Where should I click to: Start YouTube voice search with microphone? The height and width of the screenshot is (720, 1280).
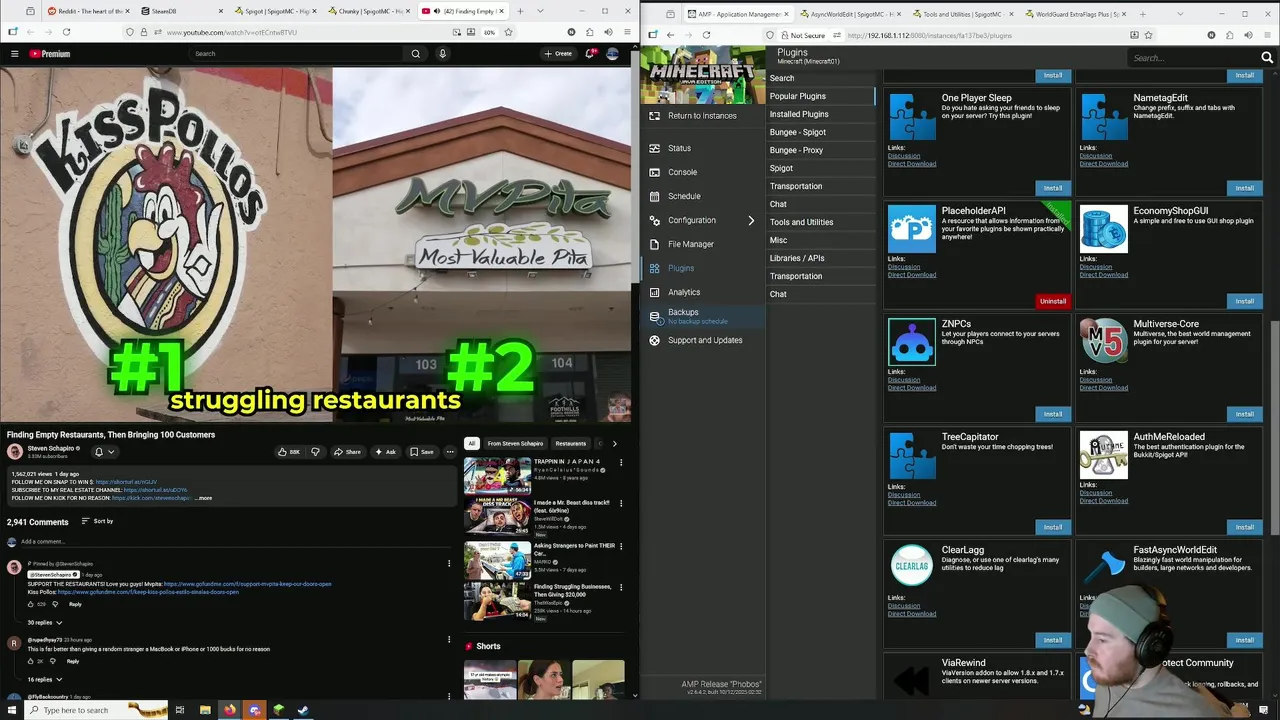[x=442, y=54]
